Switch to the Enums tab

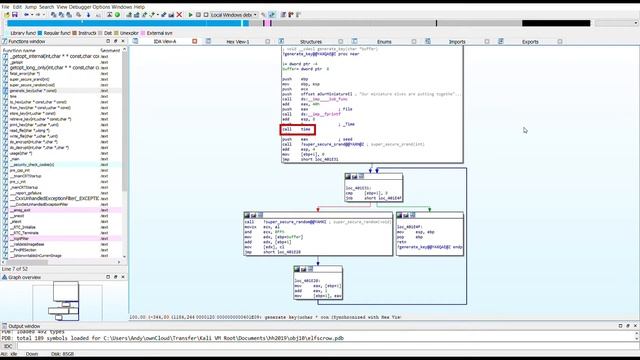click(x=384, y=42)
